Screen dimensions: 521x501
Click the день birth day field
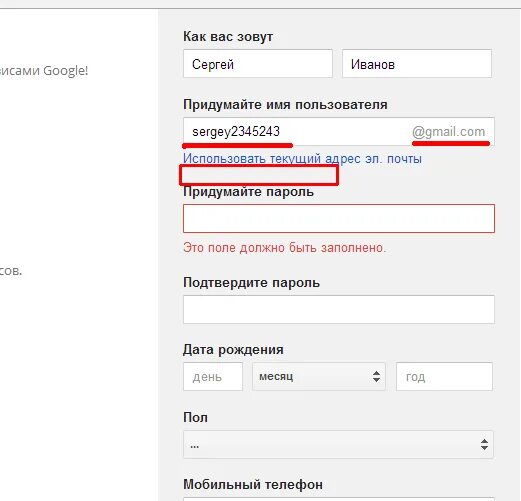pyautogui.click(x=213, y=377)
